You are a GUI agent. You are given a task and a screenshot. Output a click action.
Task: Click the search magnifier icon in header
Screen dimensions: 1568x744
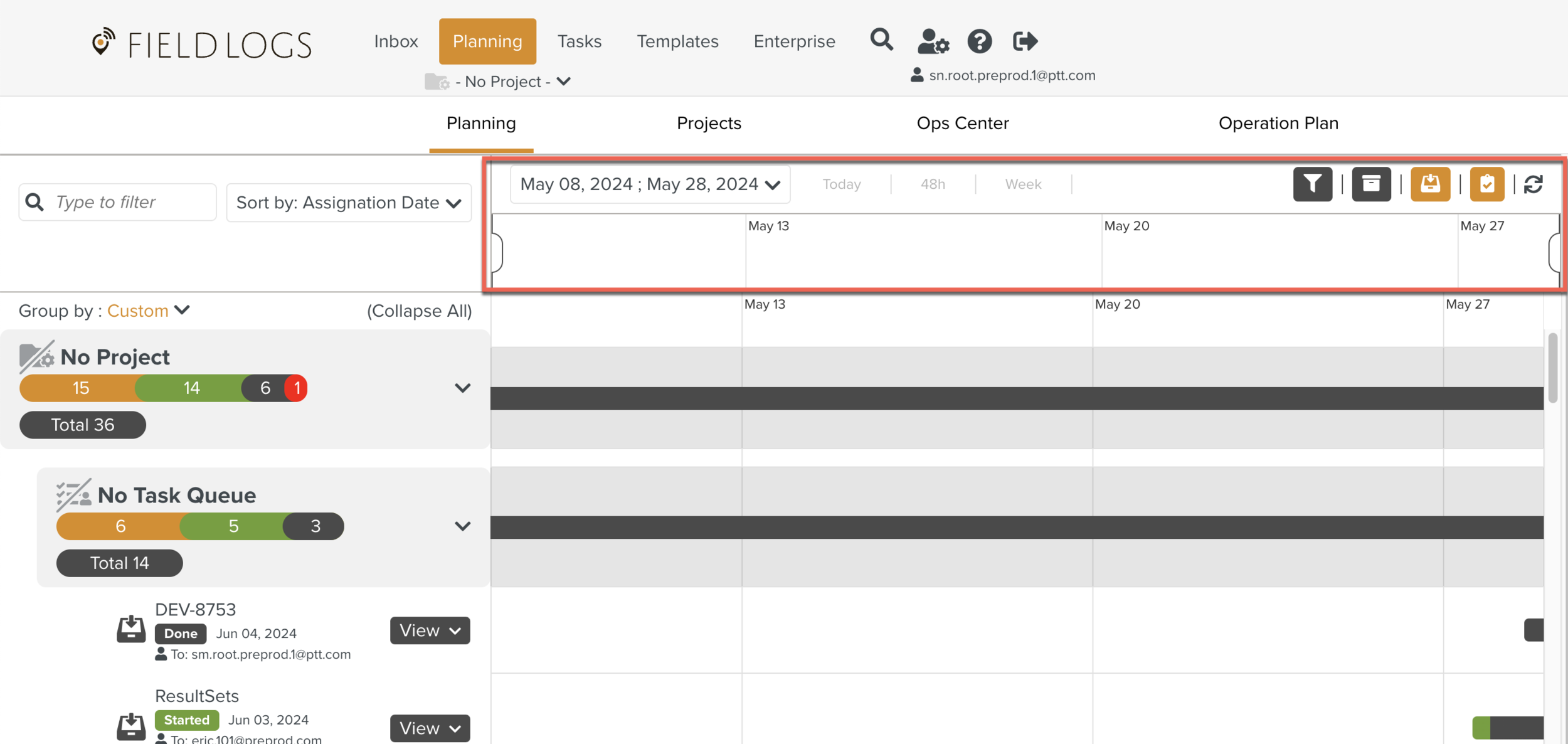881,40
